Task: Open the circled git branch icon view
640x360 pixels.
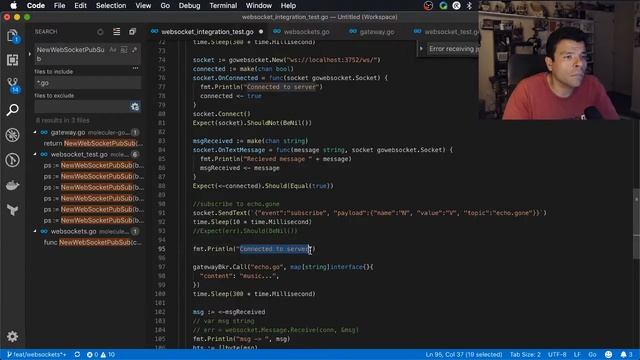Action: [13, 160]
